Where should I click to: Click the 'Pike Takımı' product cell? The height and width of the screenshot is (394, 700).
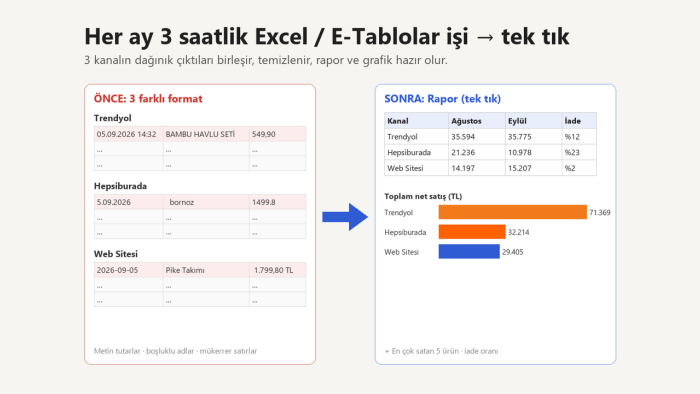click(206, 270)
